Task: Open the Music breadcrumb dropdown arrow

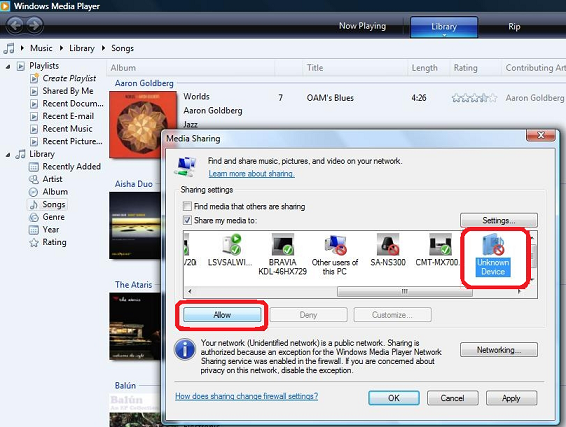Action: (x=62, y=48)
